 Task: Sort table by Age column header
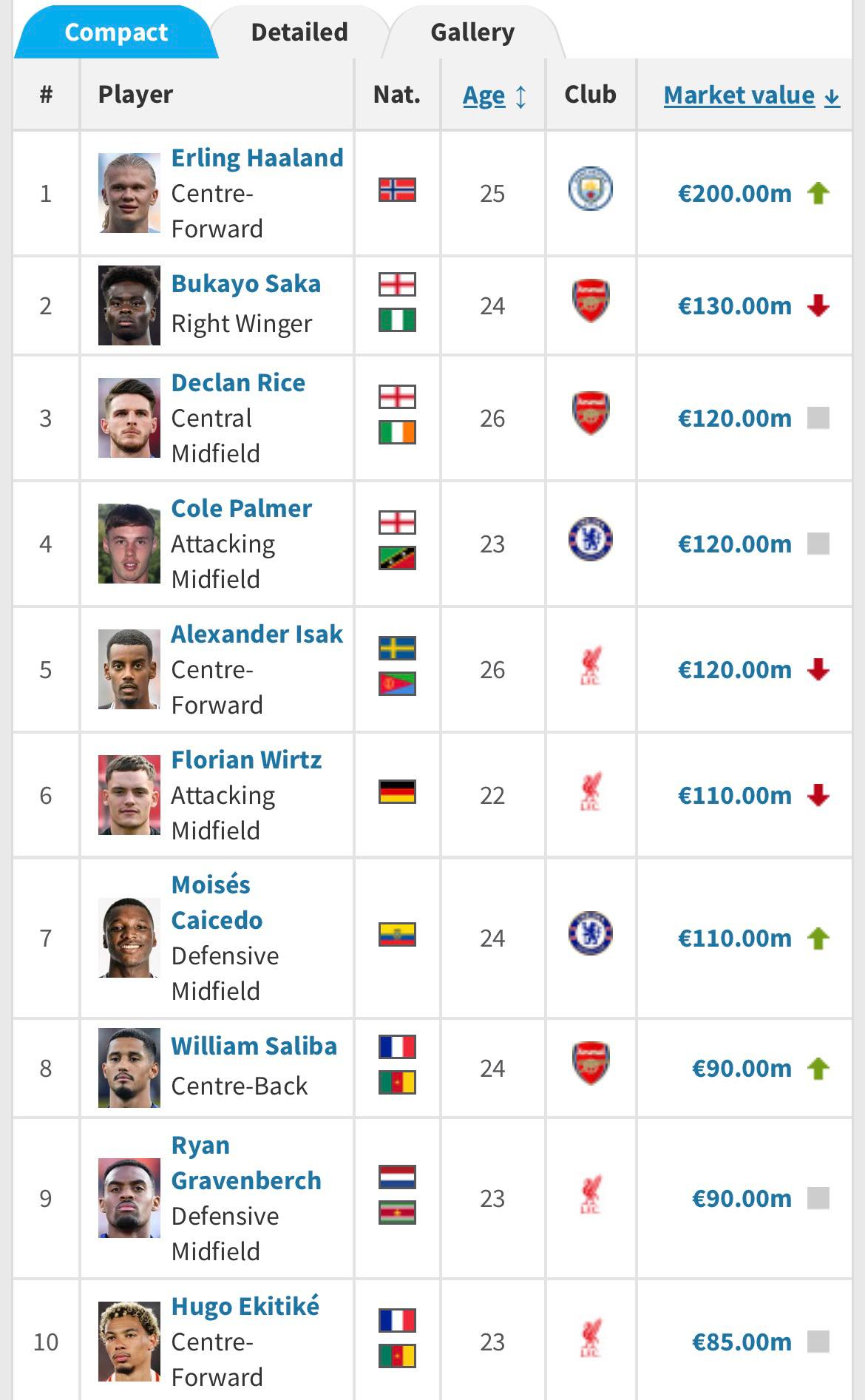[x=484, y=95]
